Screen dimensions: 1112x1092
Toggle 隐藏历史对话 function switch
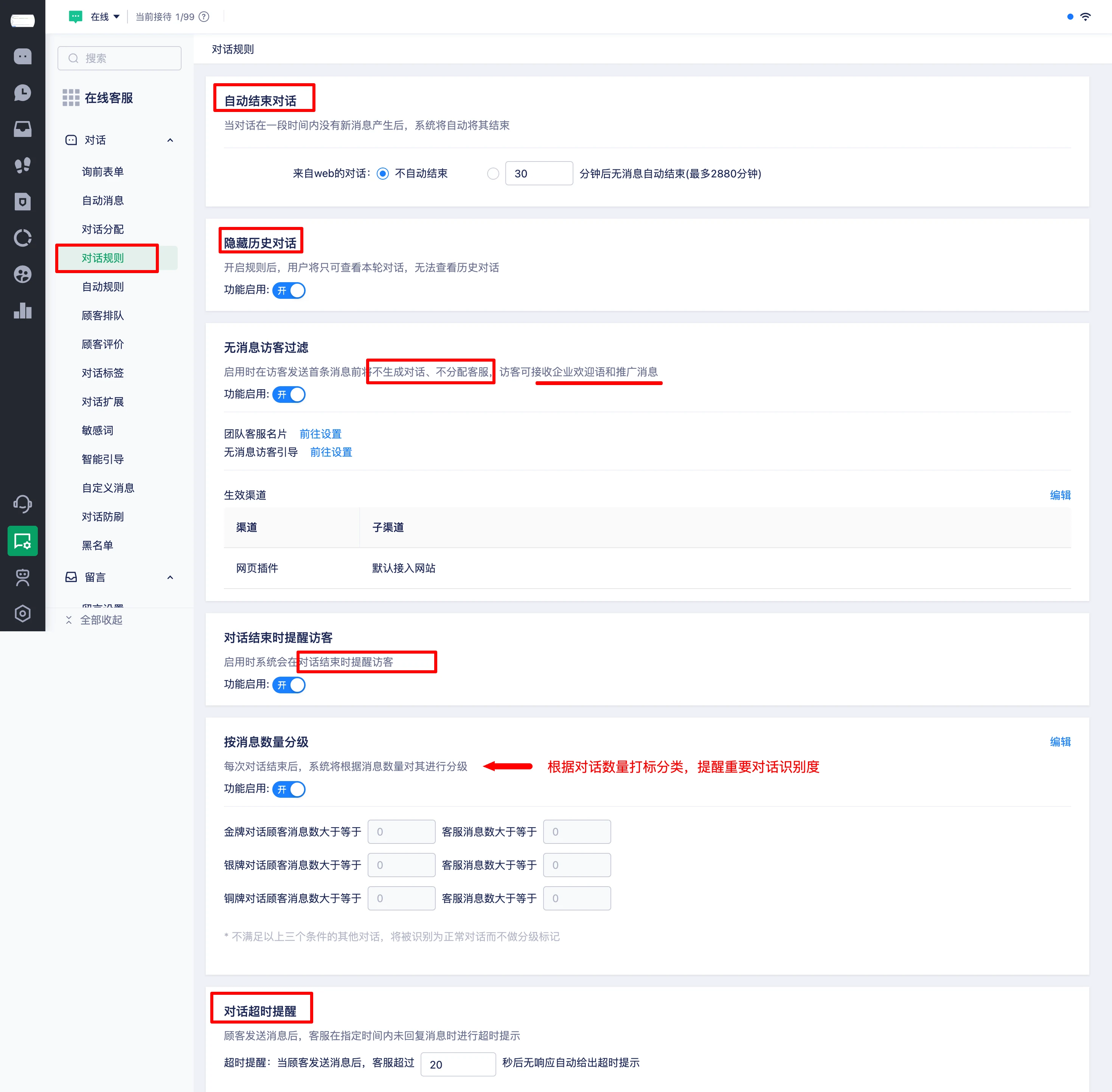point(289,290)
